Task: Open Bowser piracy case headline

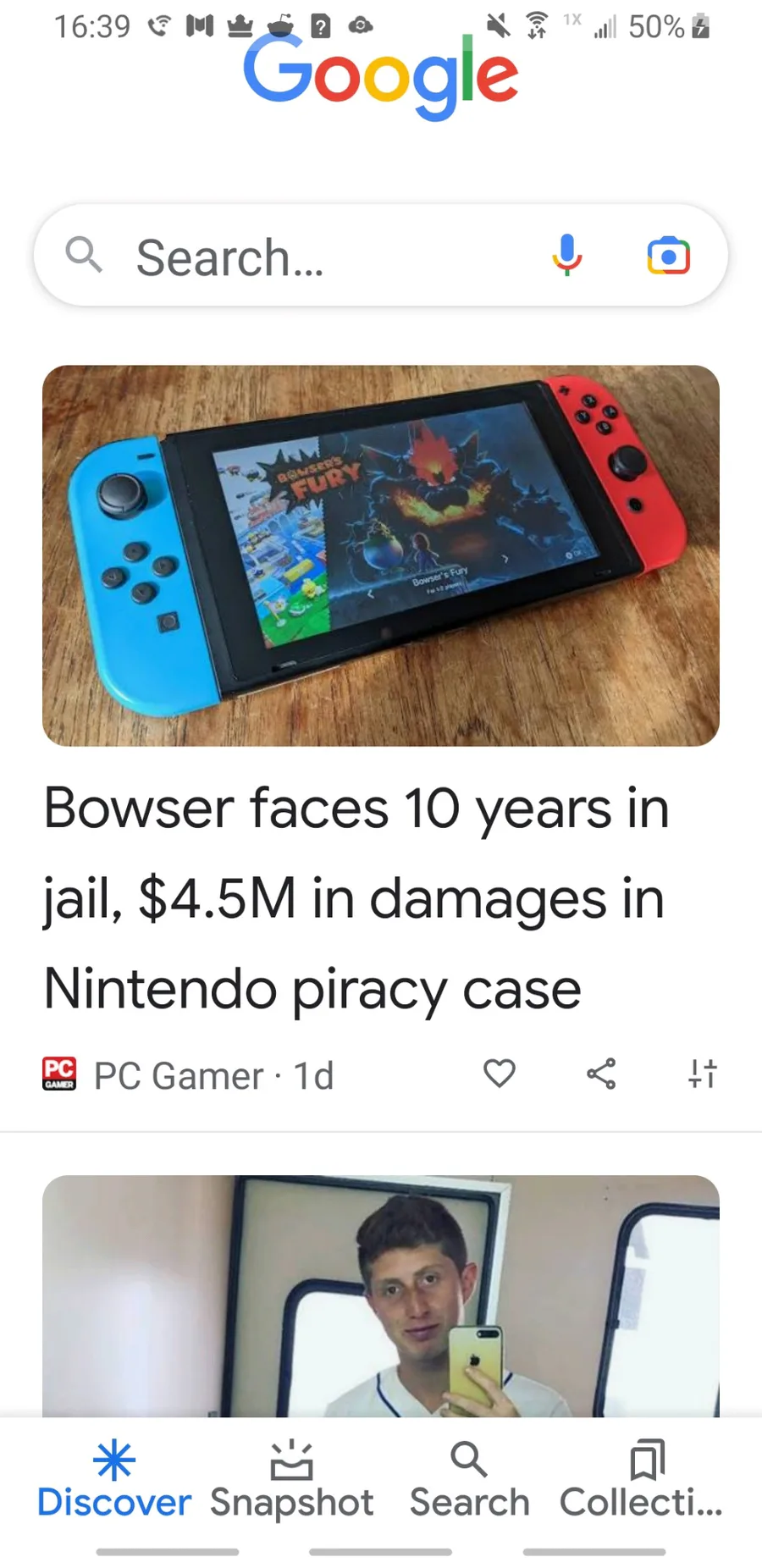Action: click(x=356, y=897)
